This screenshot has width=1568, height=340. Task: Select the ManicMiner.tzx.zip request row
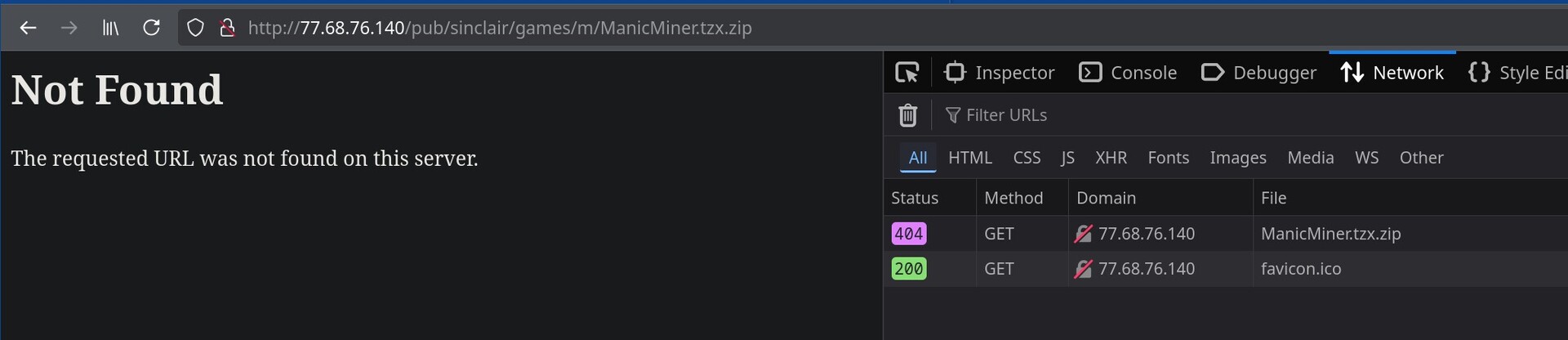[1330, 234]
